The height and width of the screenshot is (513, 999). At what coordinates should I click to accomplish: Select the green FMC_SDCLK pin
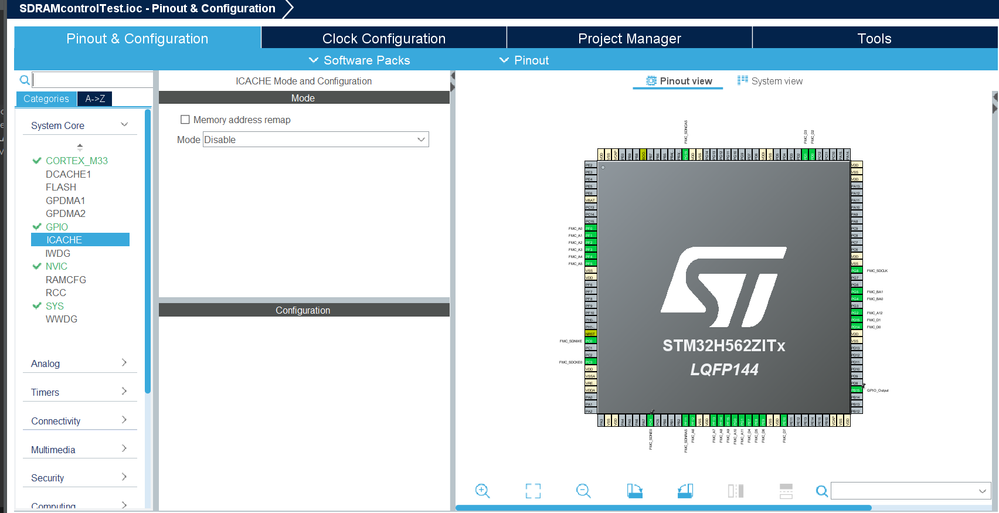click(x=856, y=270)
